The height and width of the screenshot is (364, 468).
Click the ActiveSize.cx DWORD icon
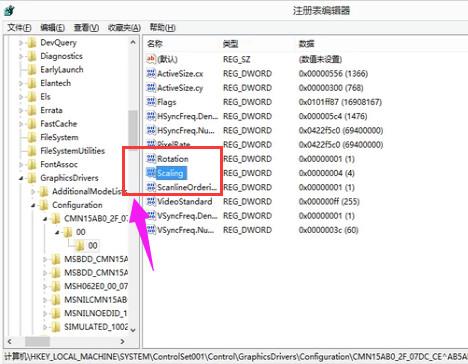151,73
